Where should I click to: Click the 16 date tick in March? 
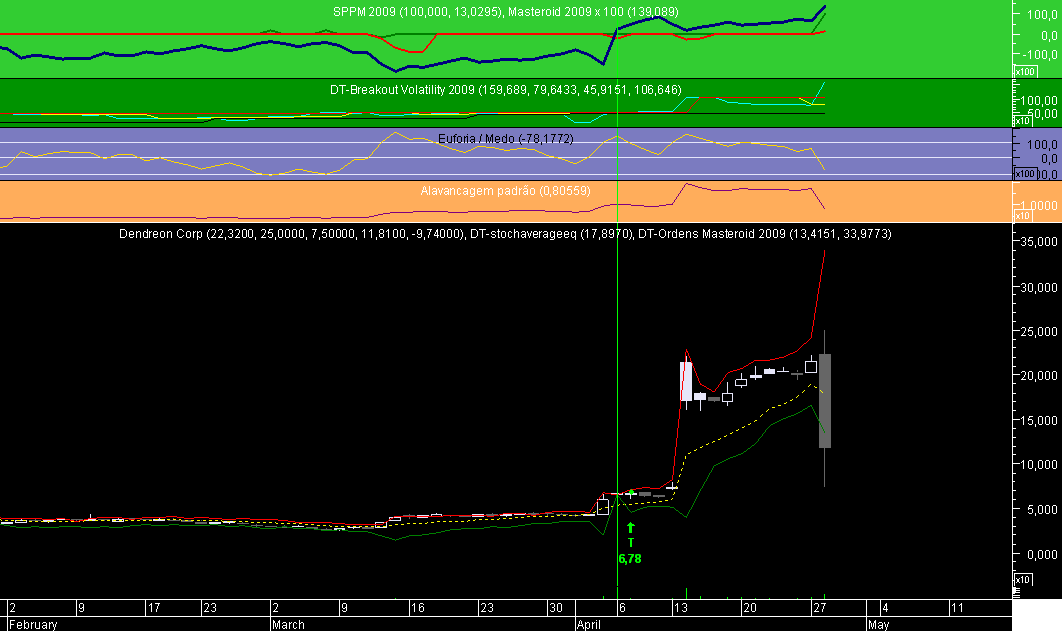click(x=417, y=607)
